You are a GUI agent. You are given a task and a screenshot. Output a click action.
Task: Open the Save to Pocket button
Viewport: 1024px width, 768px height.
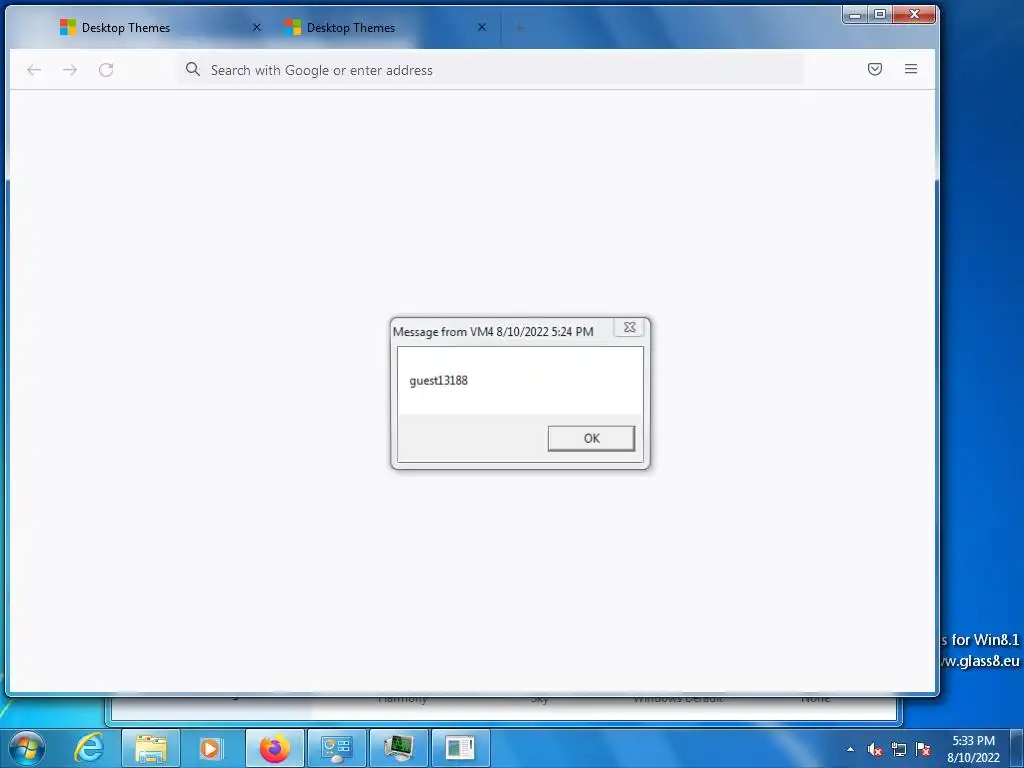tap(875, 69)
